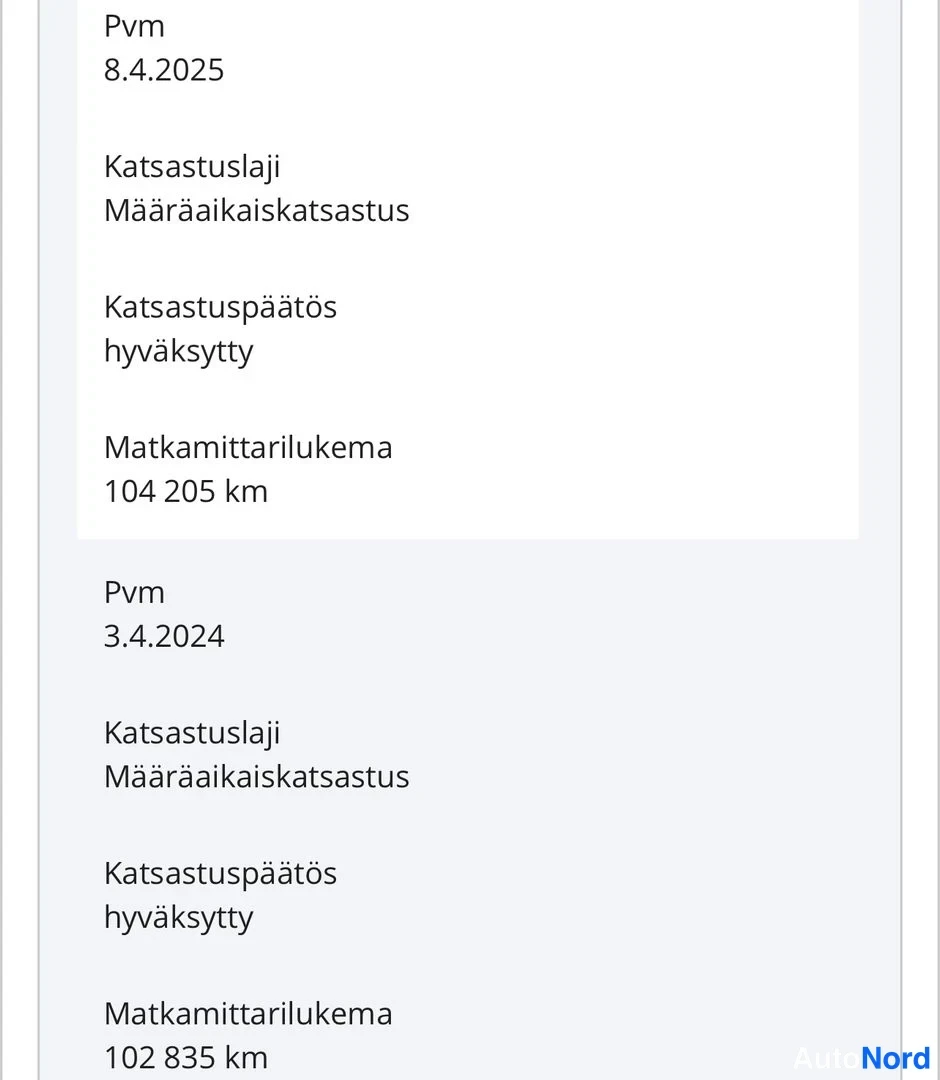Screen dimensions: 940x1080
Task: Click the first Katsastuslaji label
Action: click(192, 168)
